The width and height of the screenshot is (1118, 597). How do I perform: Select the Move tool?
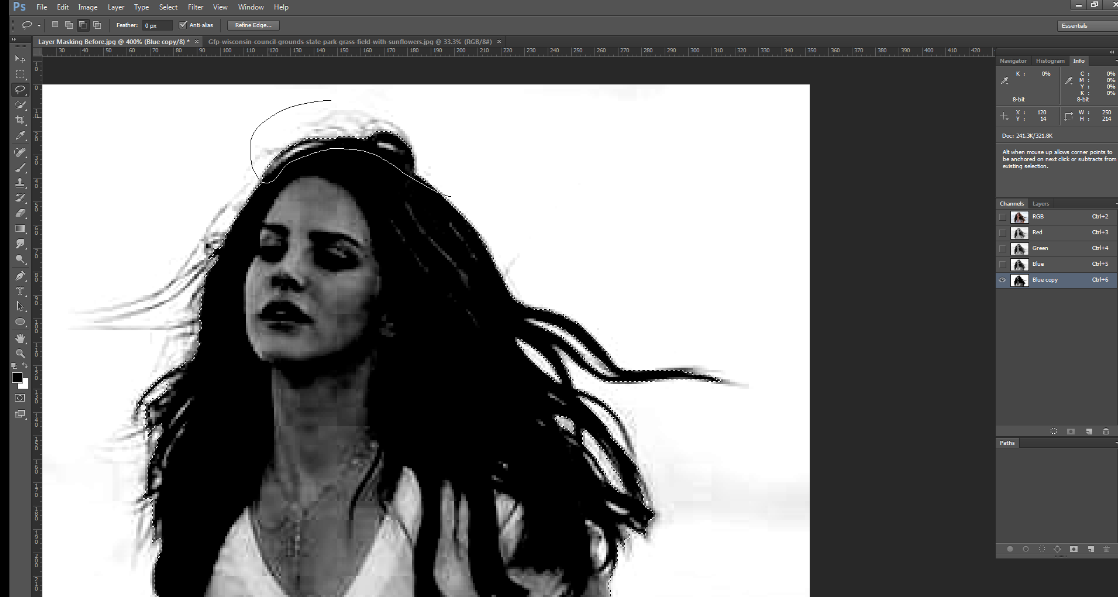[x=19, y=60]
